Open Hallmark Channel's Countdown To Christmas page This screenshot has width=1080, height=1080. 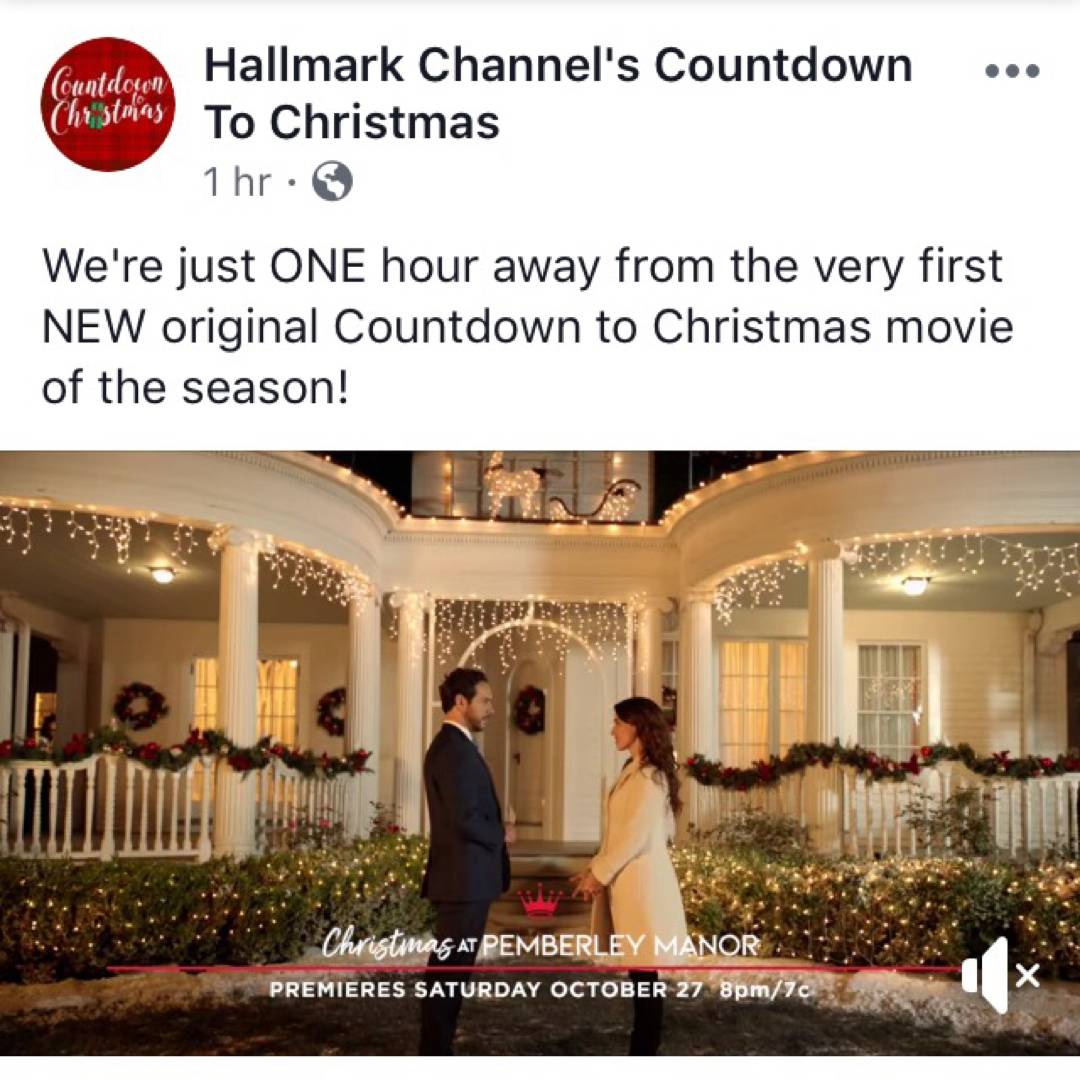(558, 93)
